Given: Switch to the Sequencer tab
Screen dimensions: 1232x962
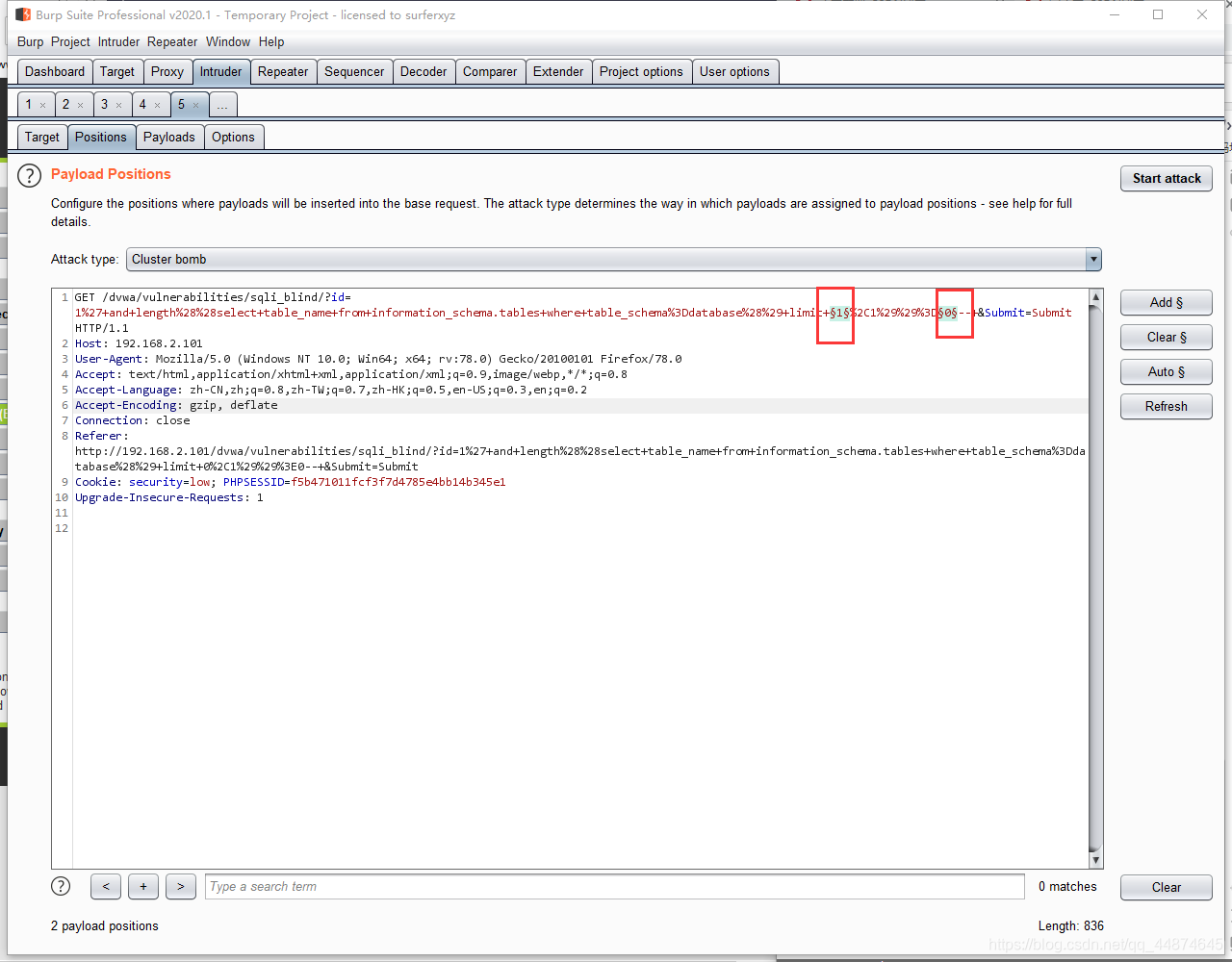Looking at the screenshot, I should coord(354,72).
